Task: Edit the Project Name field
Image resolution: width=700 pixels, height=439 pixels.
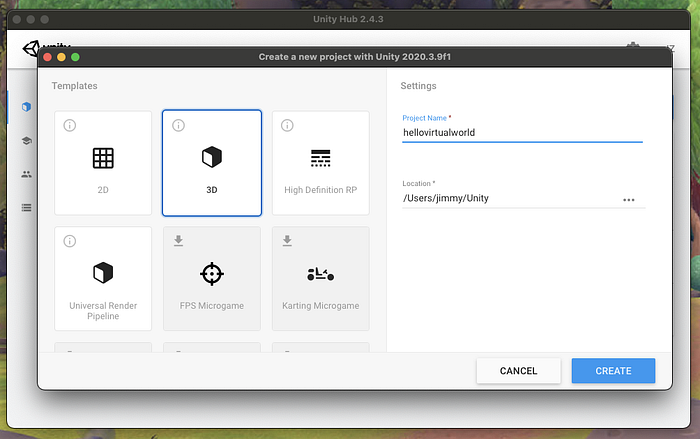Action: pyautogui.click(x=522, y=133)
